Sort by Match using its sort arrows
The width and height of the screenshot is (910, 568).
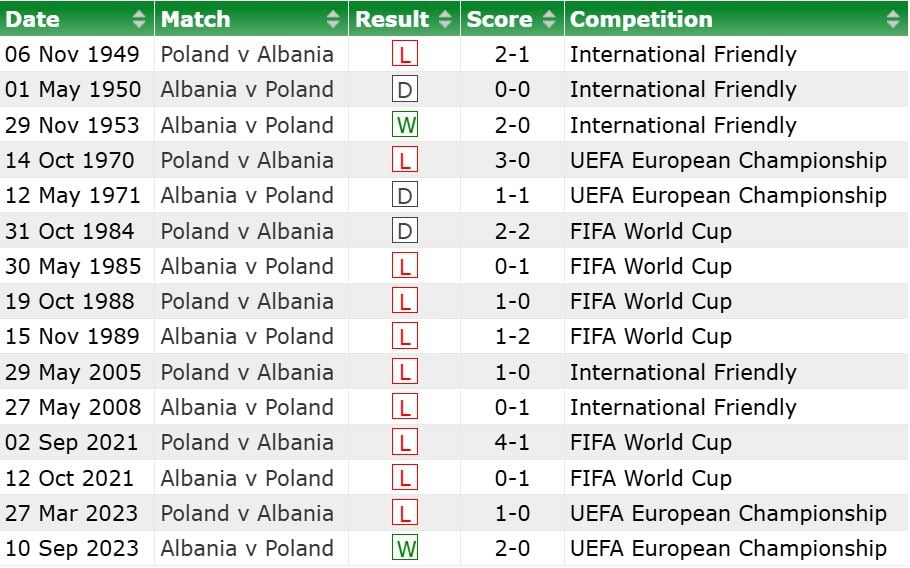[333, 19]
